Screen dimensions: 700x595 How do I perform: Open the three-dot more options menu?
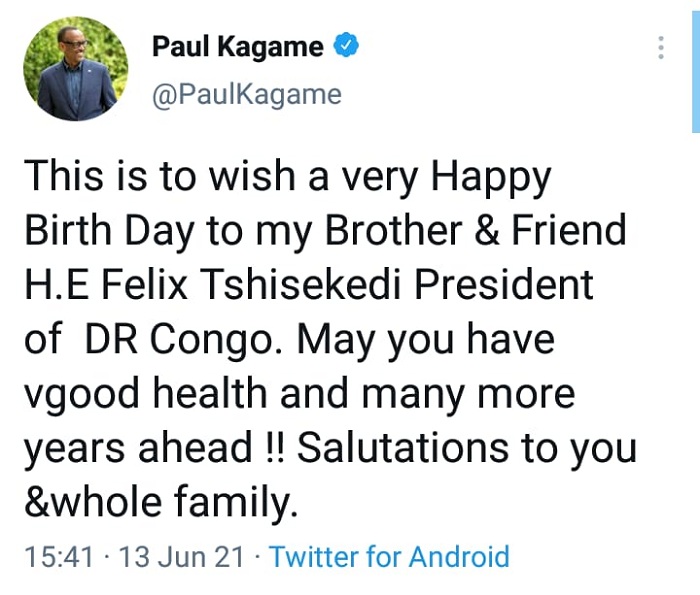(661, 47)
